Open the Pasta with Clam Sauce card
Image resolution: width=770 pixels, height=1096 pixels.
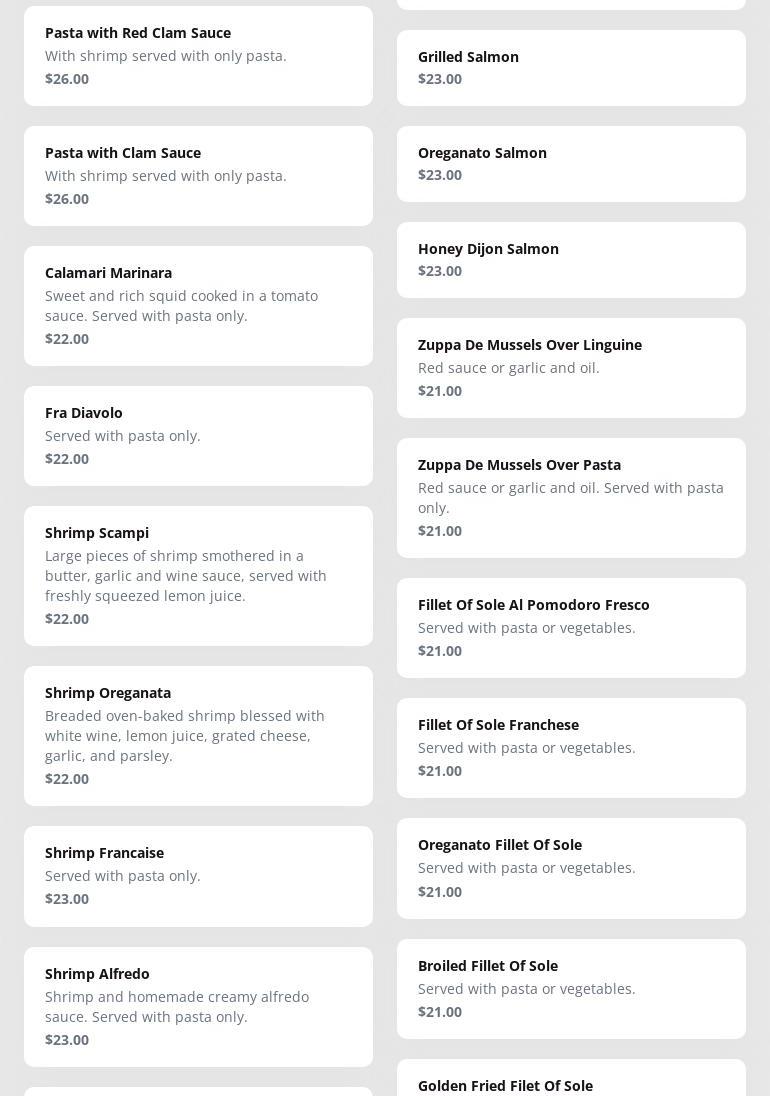198,176
